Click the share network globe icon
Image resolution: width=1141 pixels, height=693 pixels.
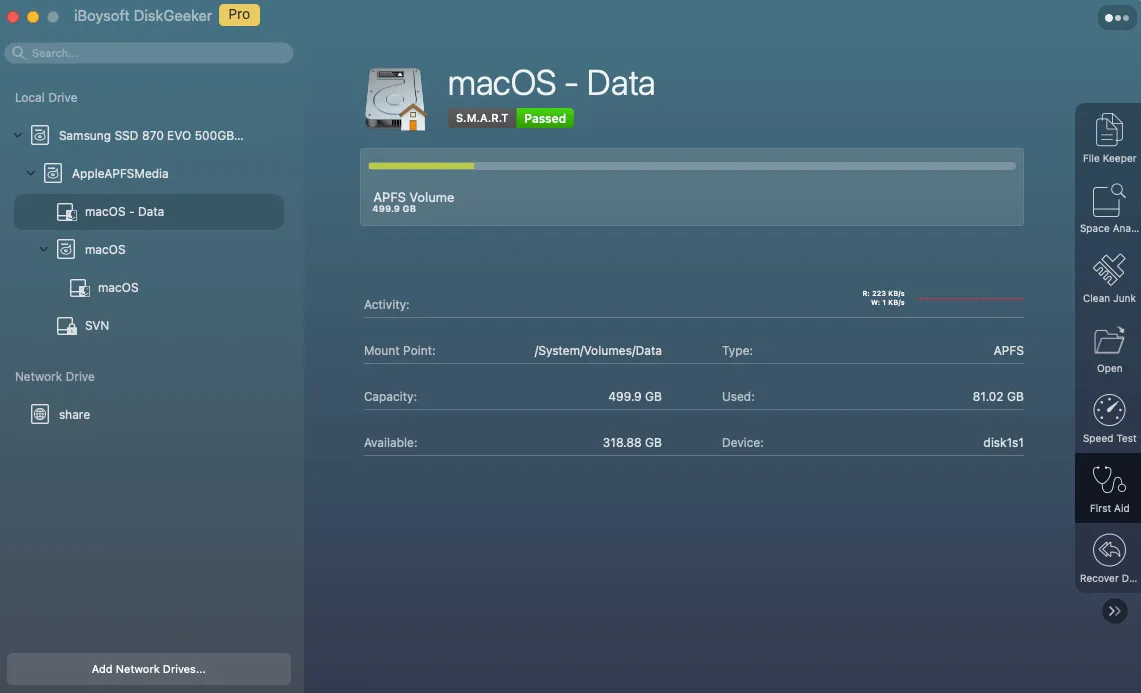[40, 414]
